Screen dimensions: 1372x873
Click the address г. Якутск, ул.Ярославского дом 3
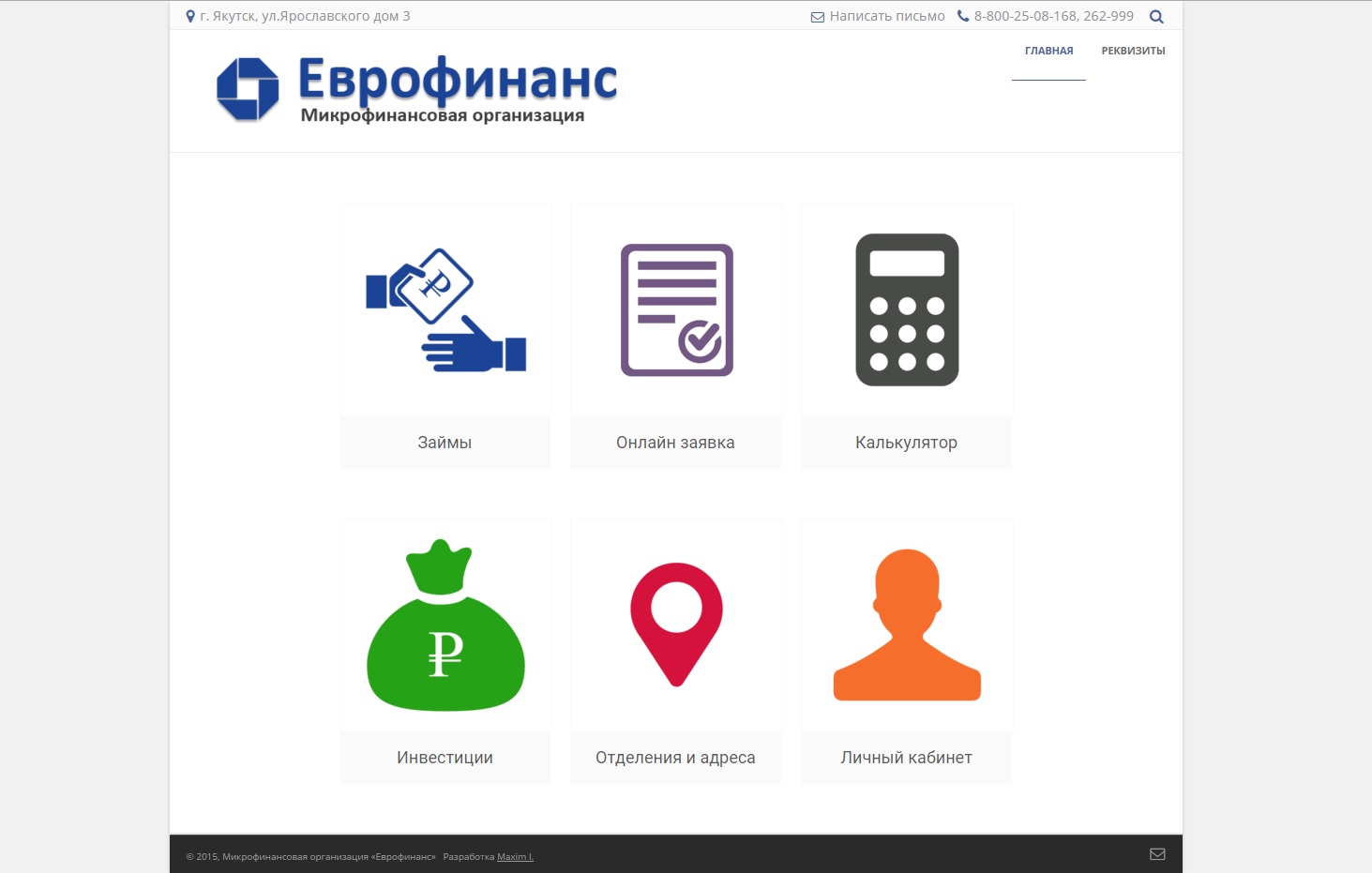point(305,16)
